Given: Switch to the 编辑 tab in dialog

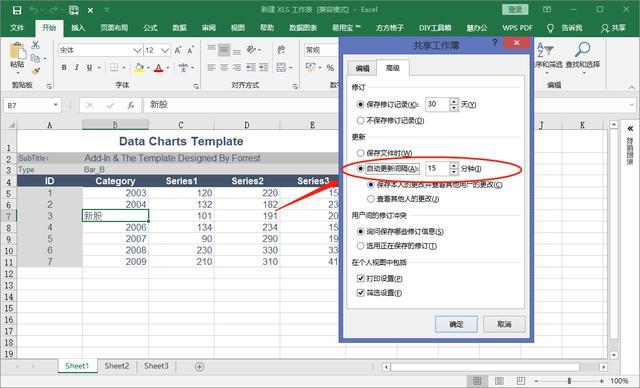Looking at the screenshot, I should pos(362,68).
